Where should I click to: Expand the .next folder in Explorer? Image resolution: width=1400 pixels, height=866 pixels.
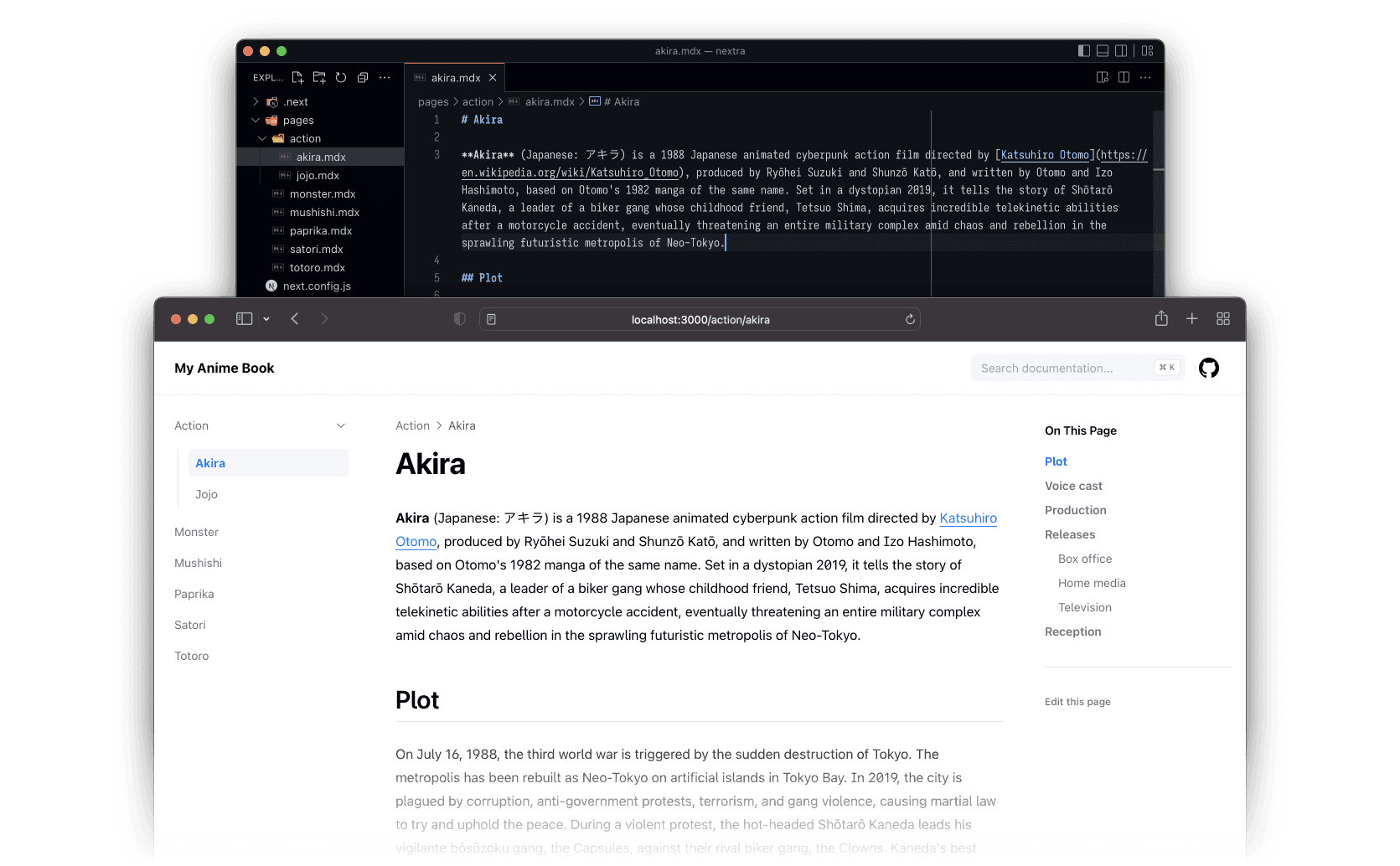pyautogui.click(x=256, y=101)
